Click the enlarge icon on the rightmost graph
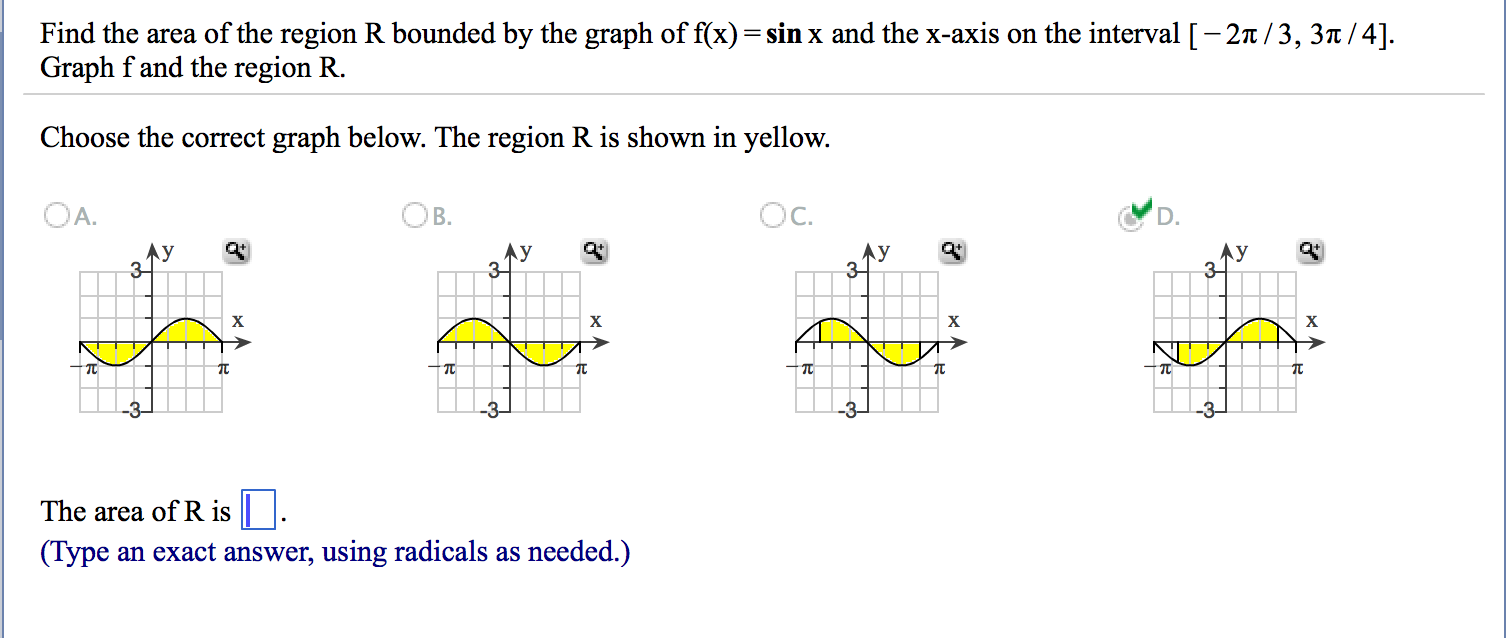 point(1310,252)
